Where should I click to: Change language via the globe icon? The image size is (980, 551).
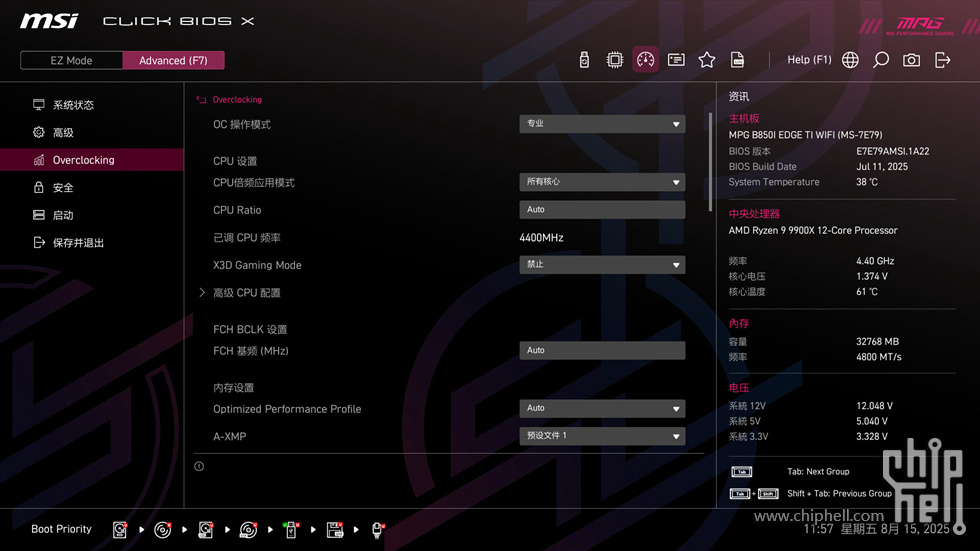[x=850, y=60]
